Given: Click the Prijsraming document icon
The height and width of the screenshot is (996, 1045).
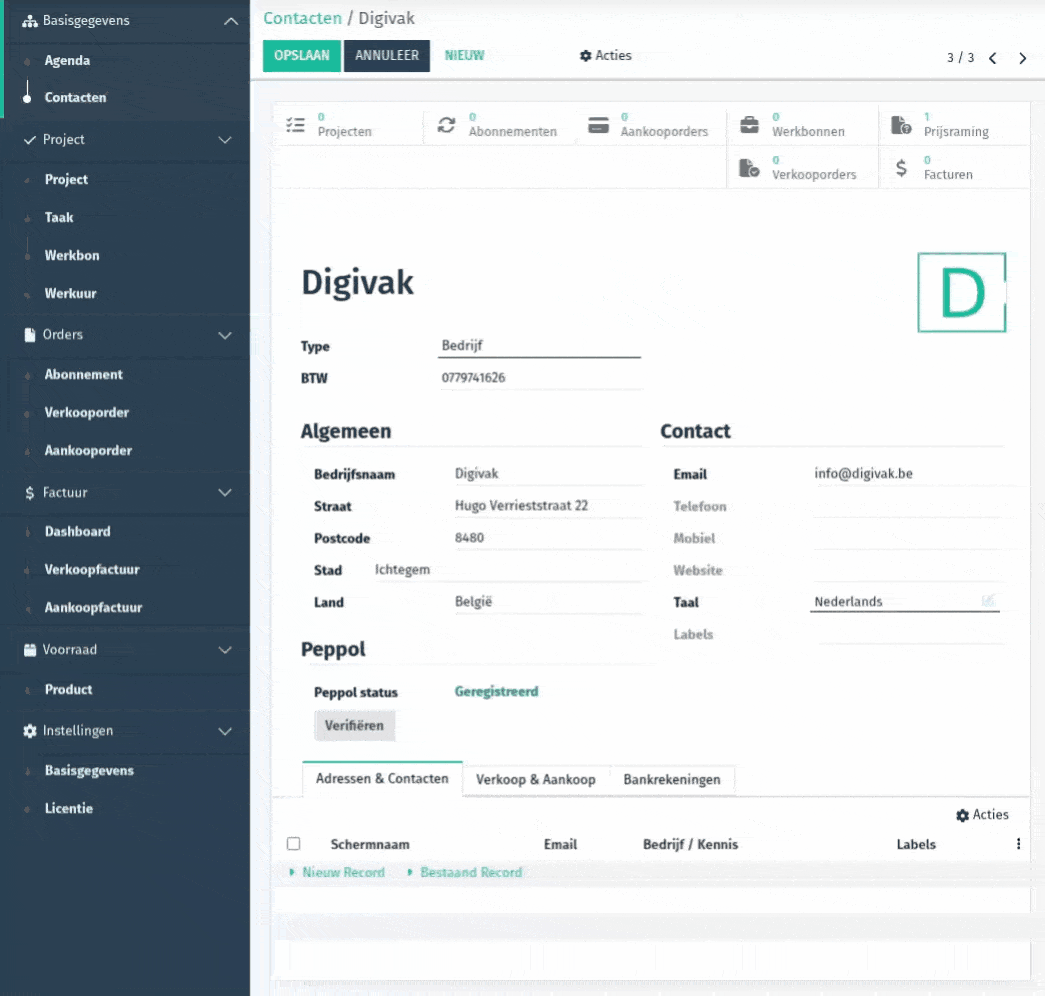Looking at the screenshot, I should 901,125.
